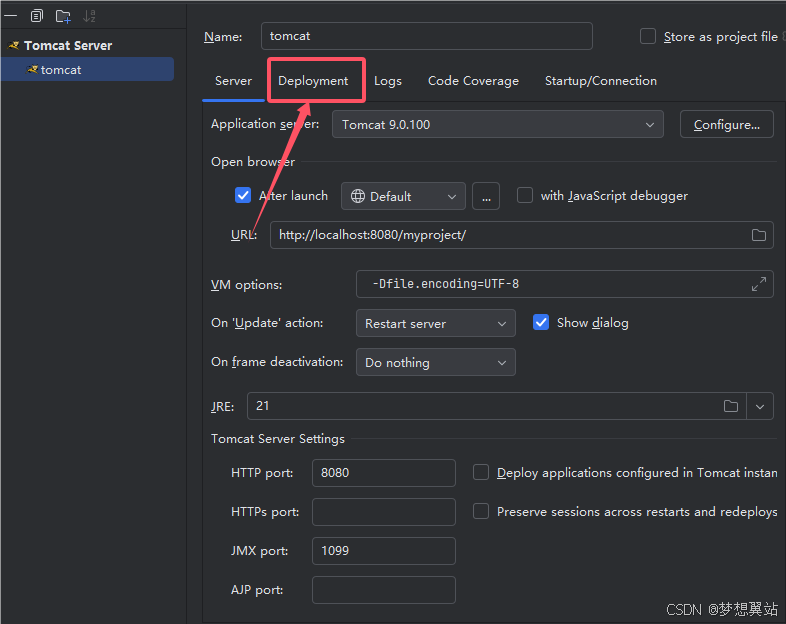Image resolution: width=786 pixels, height=624 pixels.
Task: Open the On 'Update' action dropdown
Action: coord(436,323)
